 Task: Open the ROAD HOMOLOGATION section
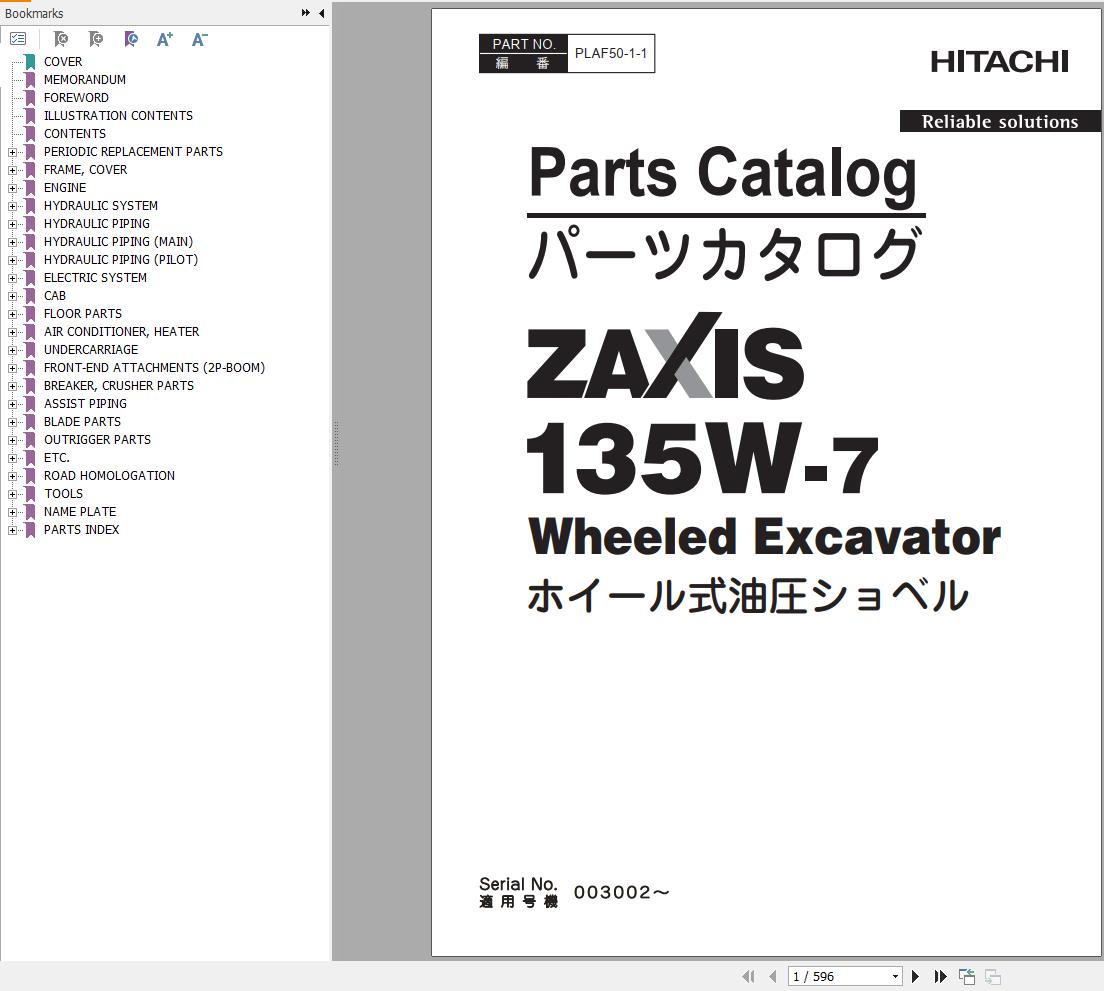coord(109,475)
